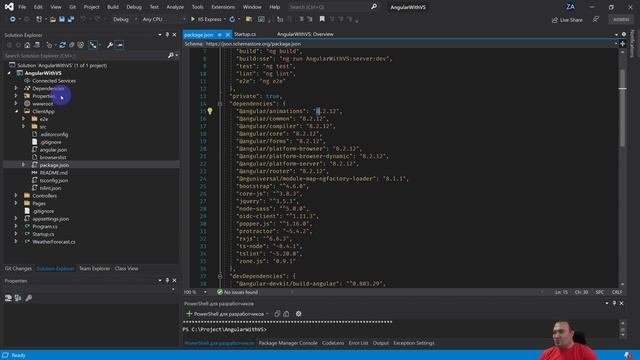The height and width of the screenshot is (360, 640).
Task: Pin the Properties panel
Action: [167, 280]
